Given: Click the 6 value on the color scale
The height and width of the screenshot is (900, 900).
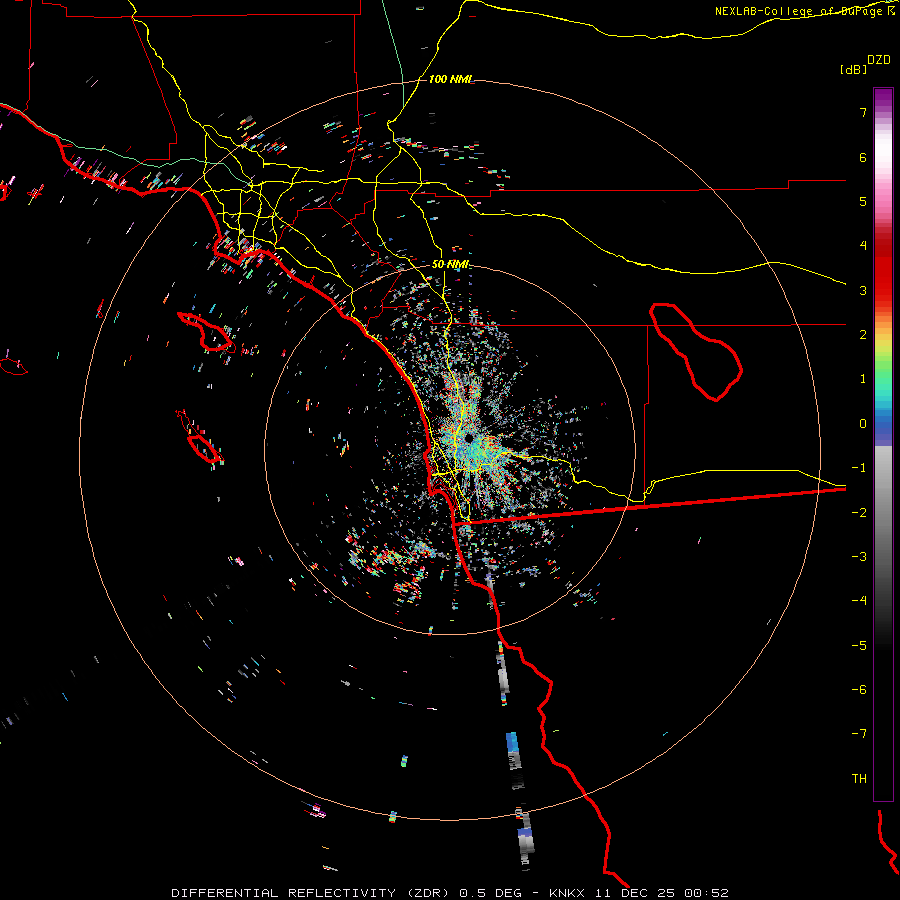Looking at the screenshot, I should [x=863, y=157].
